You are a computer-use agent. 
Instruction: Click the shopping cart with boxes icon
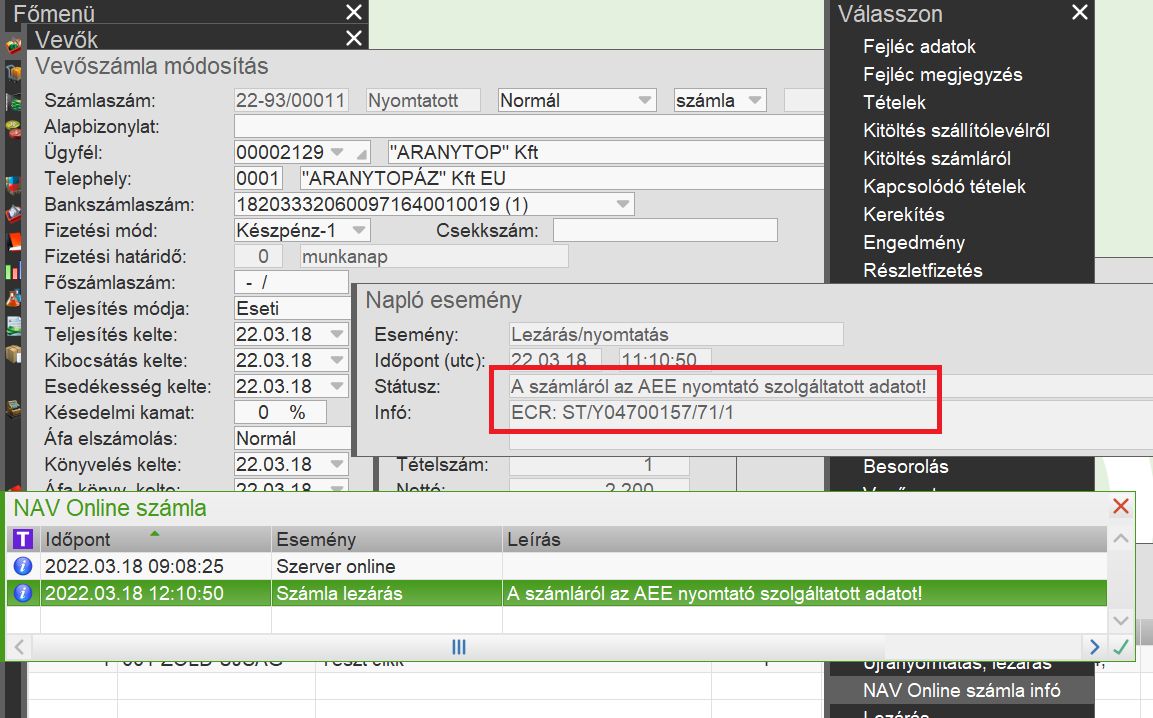(x=13, y=74)
